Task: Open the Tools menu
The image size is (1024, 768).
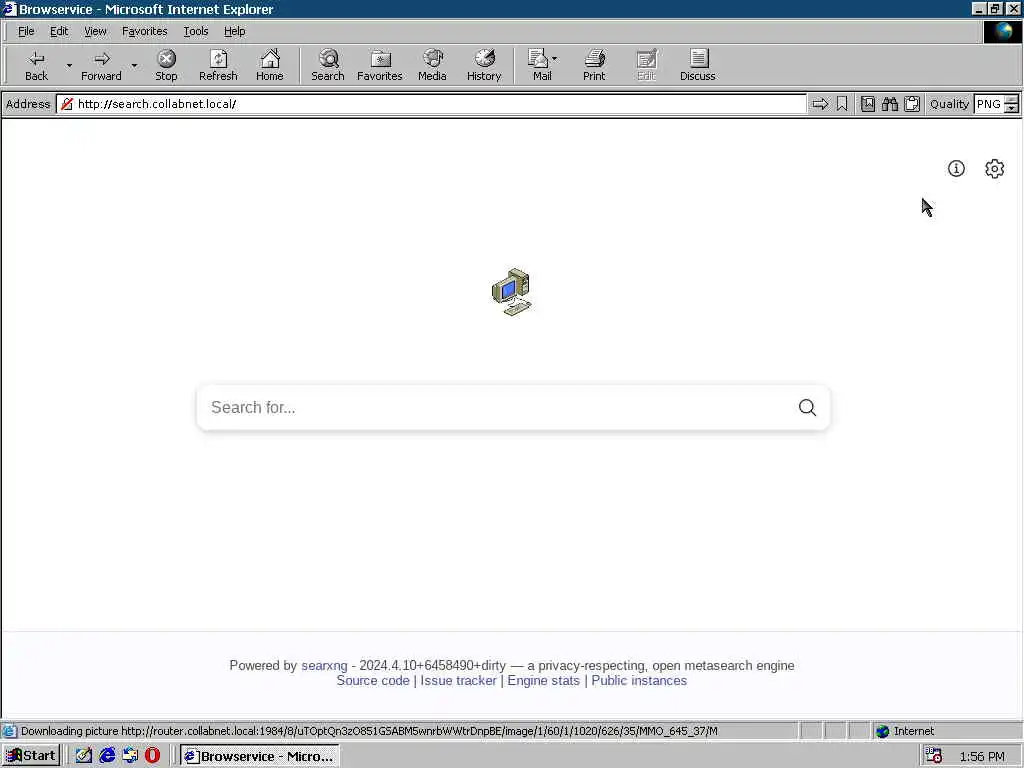Action: [196, 31]
